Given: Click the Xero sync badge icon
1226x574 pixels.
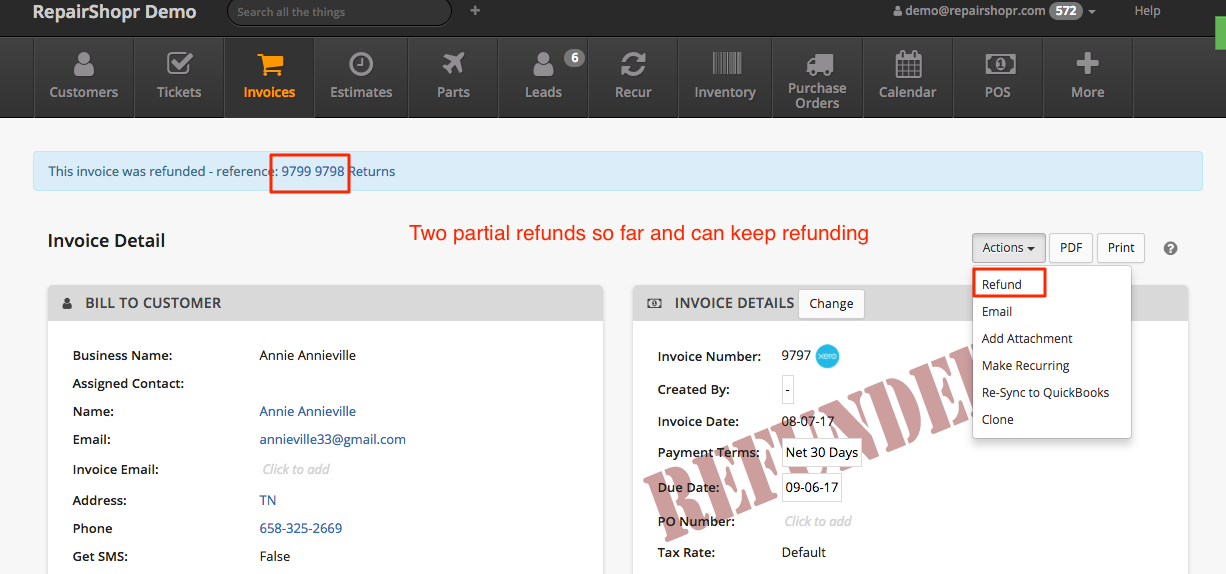Looking at the screenshot, I should [x=827, y=355].
